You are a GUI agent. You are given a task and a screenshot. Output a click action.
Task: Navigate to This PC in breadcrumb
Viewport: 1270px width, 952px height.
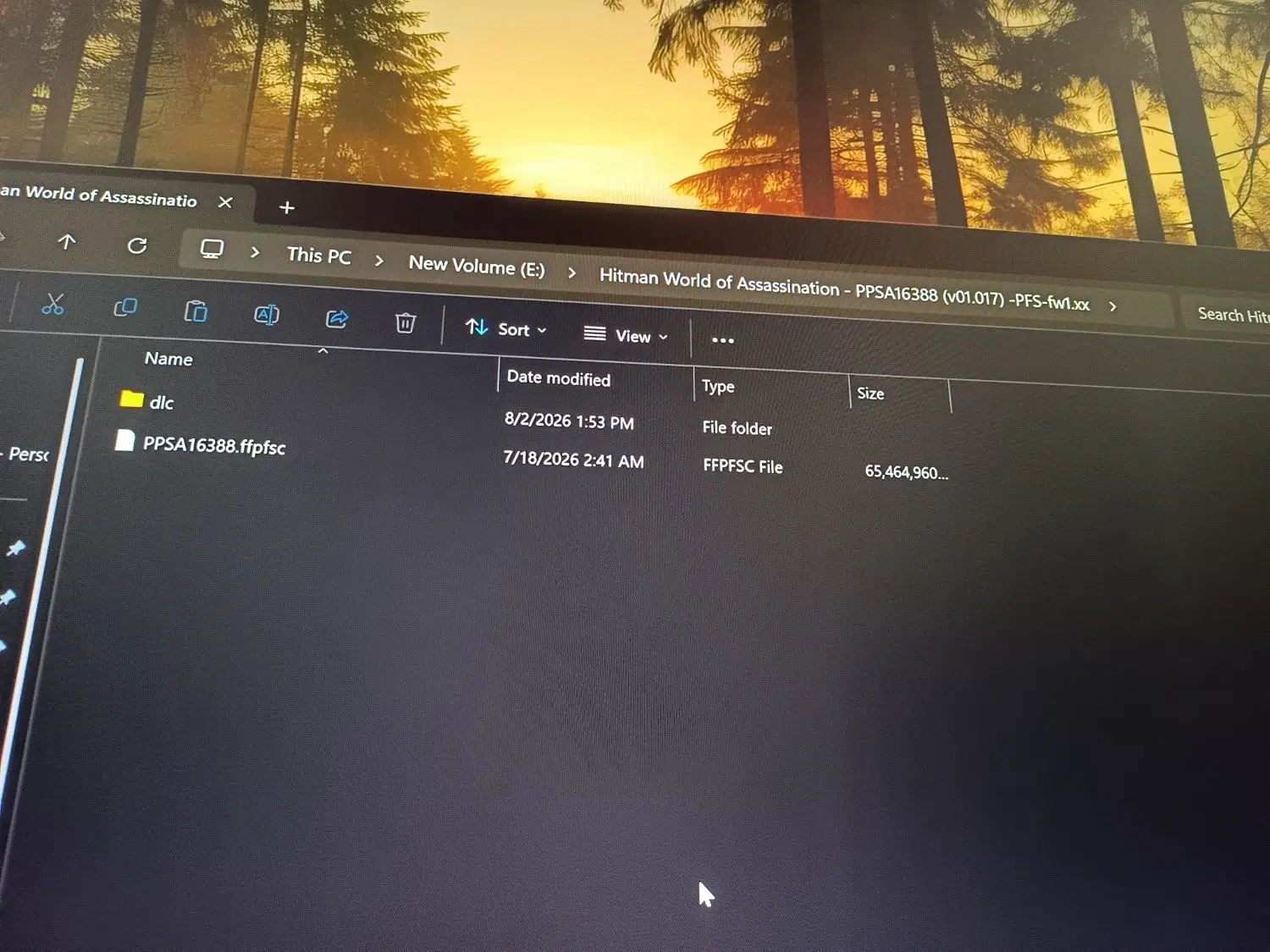pyautogui.click(x=319, y=256)
